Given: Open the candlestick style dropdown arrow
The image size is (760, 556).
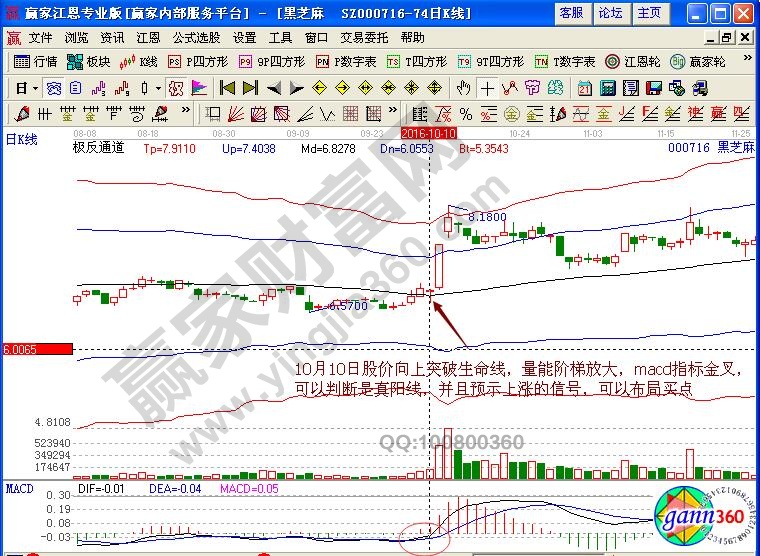Looking at the screenshot, I should coord(157,88).
